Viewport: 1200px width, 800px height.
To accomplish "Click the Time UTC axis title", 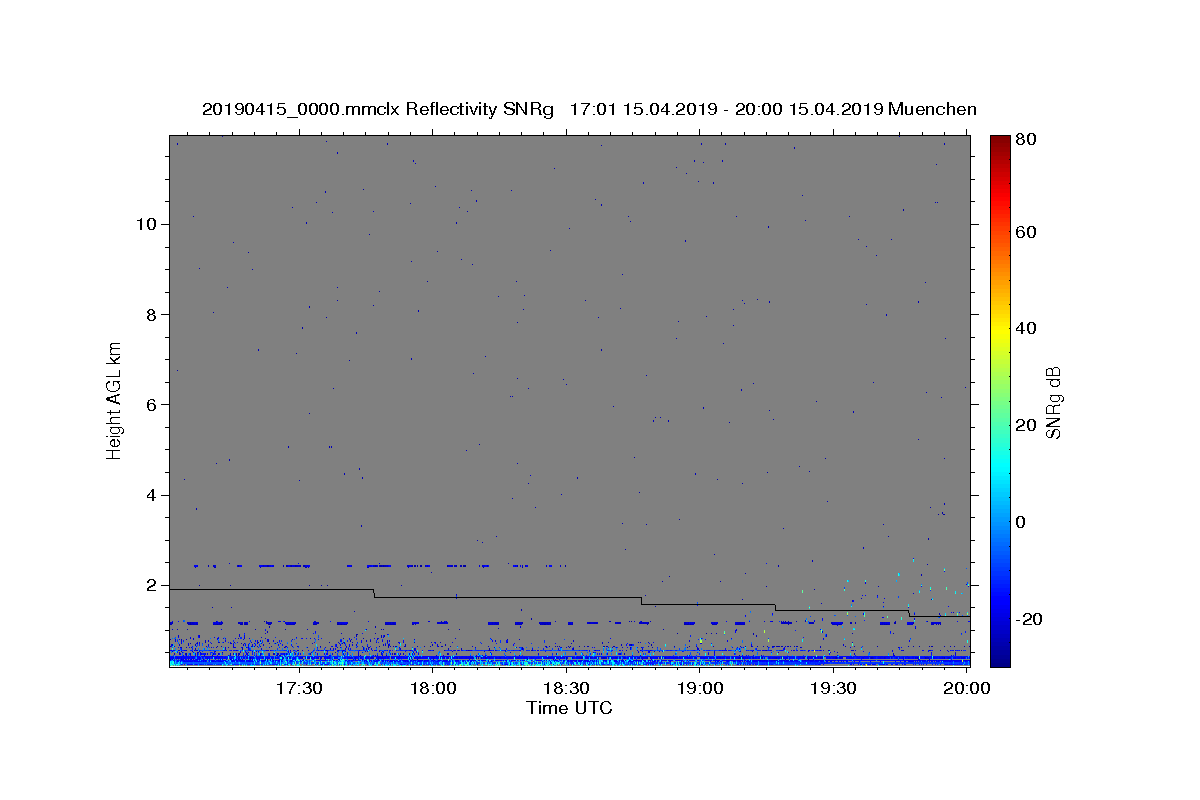I will pos(569,709).
